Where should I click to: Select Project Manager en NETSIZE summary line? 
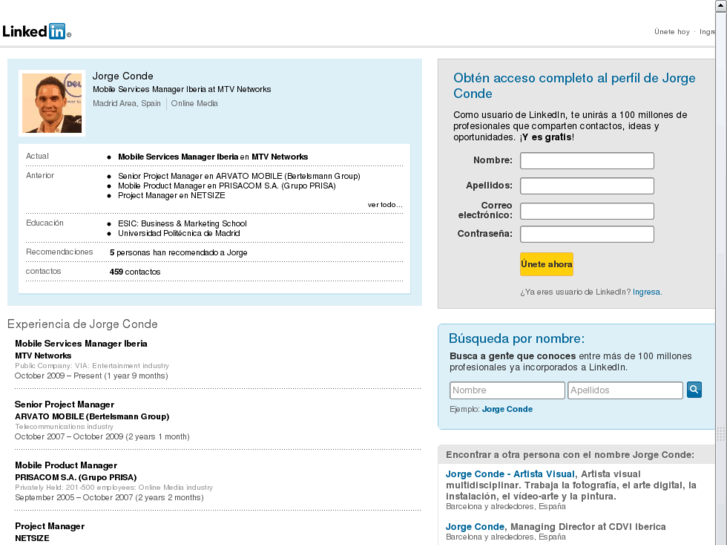point(172,196)
